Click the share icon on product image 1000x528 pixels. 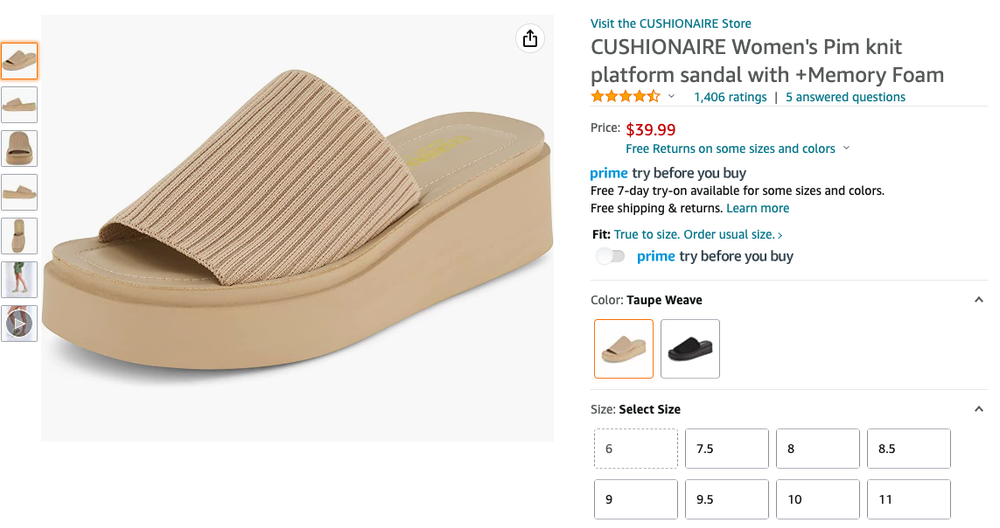[530, 39]
